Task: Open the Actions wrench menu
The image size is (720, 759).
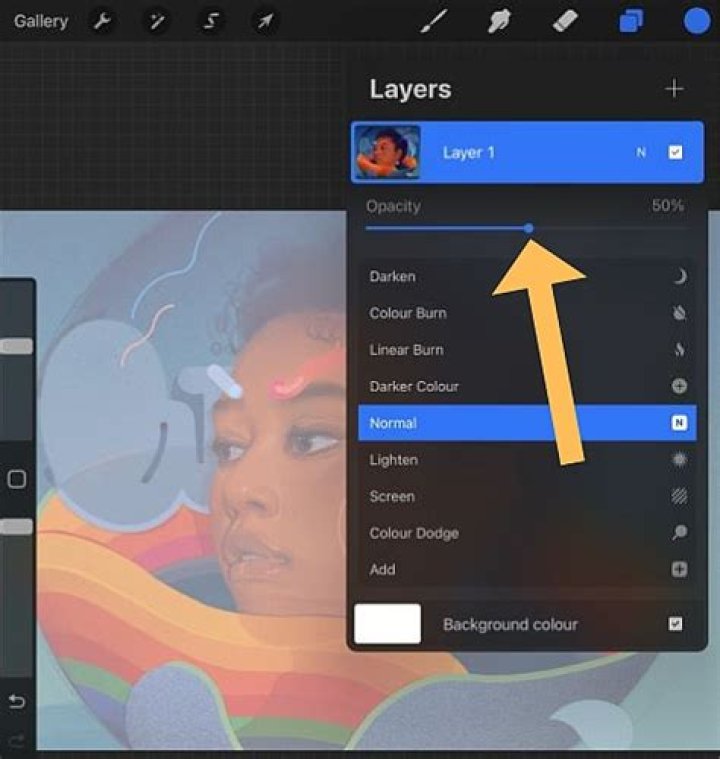Action: [103, 21]
